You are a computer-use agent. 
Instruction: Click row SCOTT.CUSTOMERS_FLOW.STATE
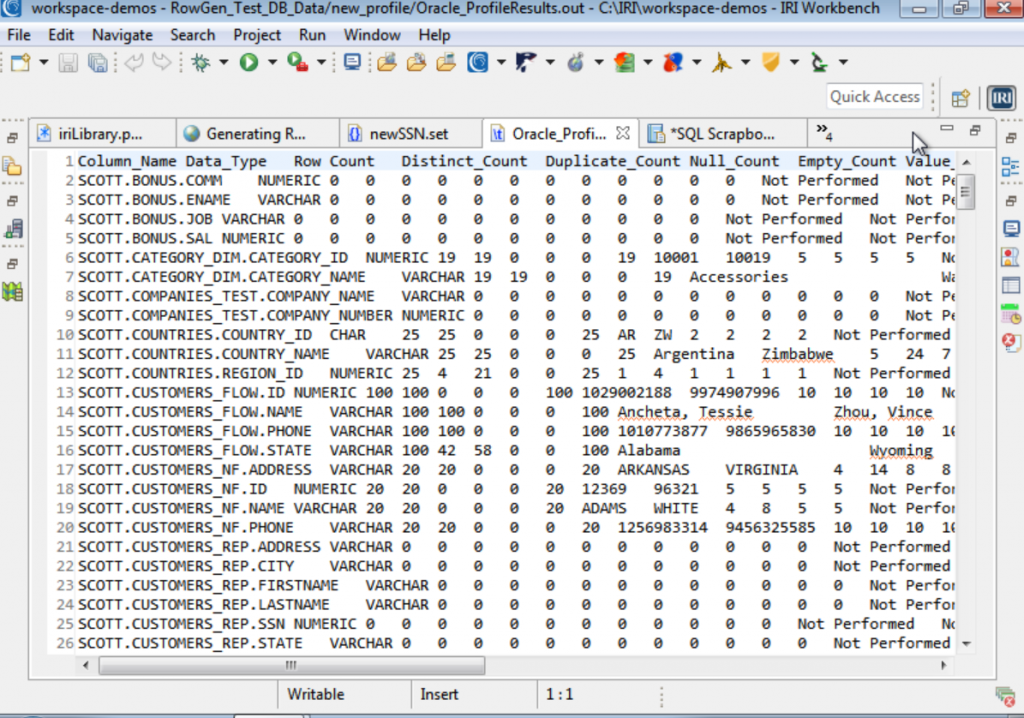click(x=516, y=451)
